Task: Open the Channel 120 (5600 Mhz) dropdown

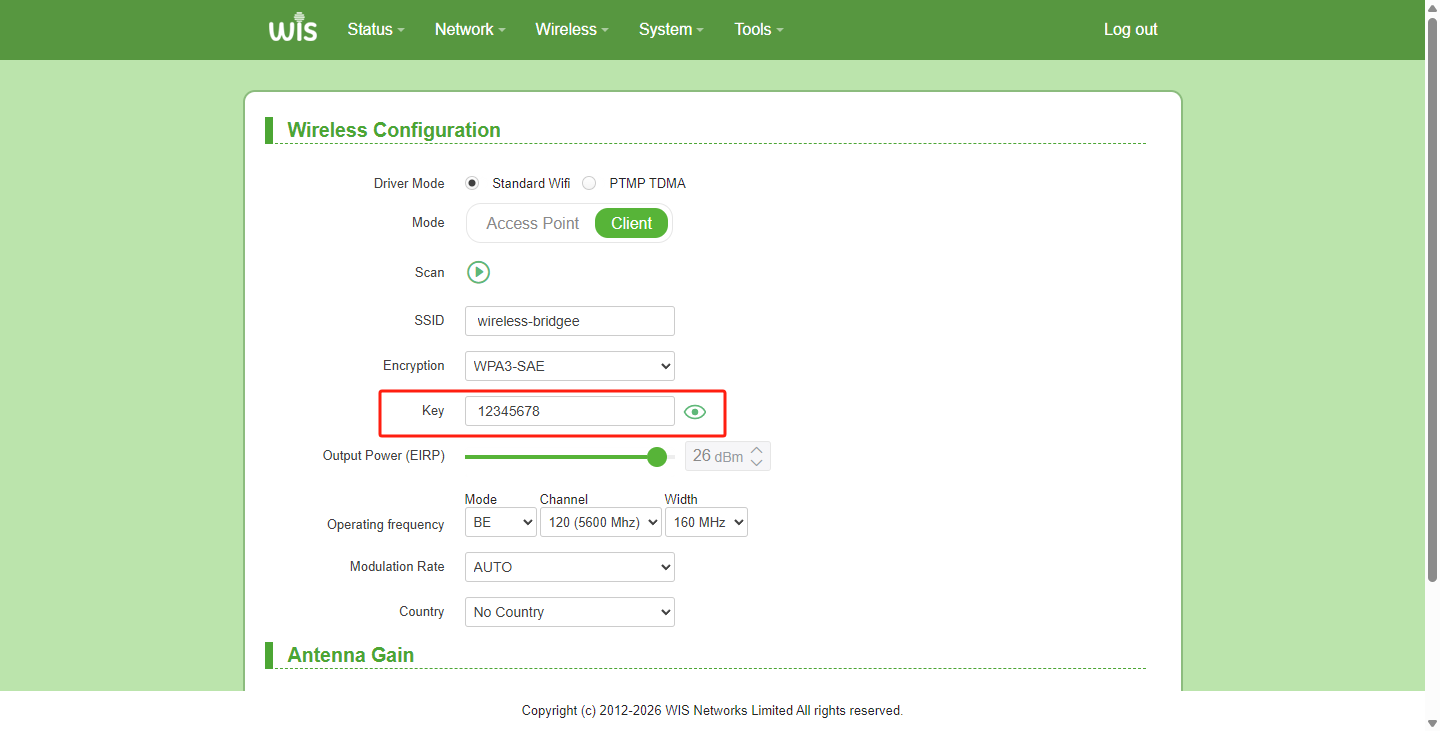Action: click(x=601, y=522)
